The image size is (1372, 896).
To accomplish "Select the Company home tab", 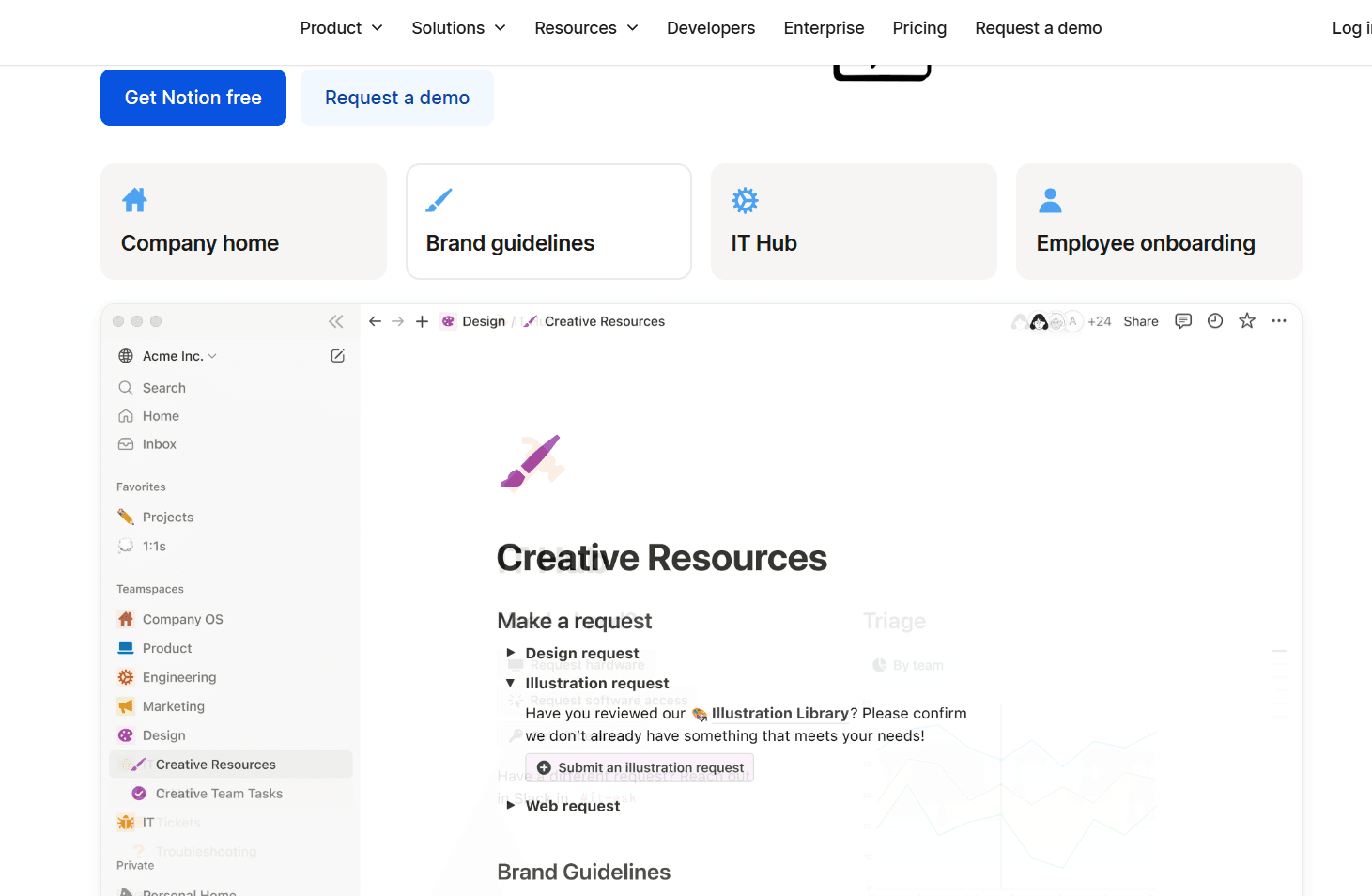I will (x=244, y=222).
